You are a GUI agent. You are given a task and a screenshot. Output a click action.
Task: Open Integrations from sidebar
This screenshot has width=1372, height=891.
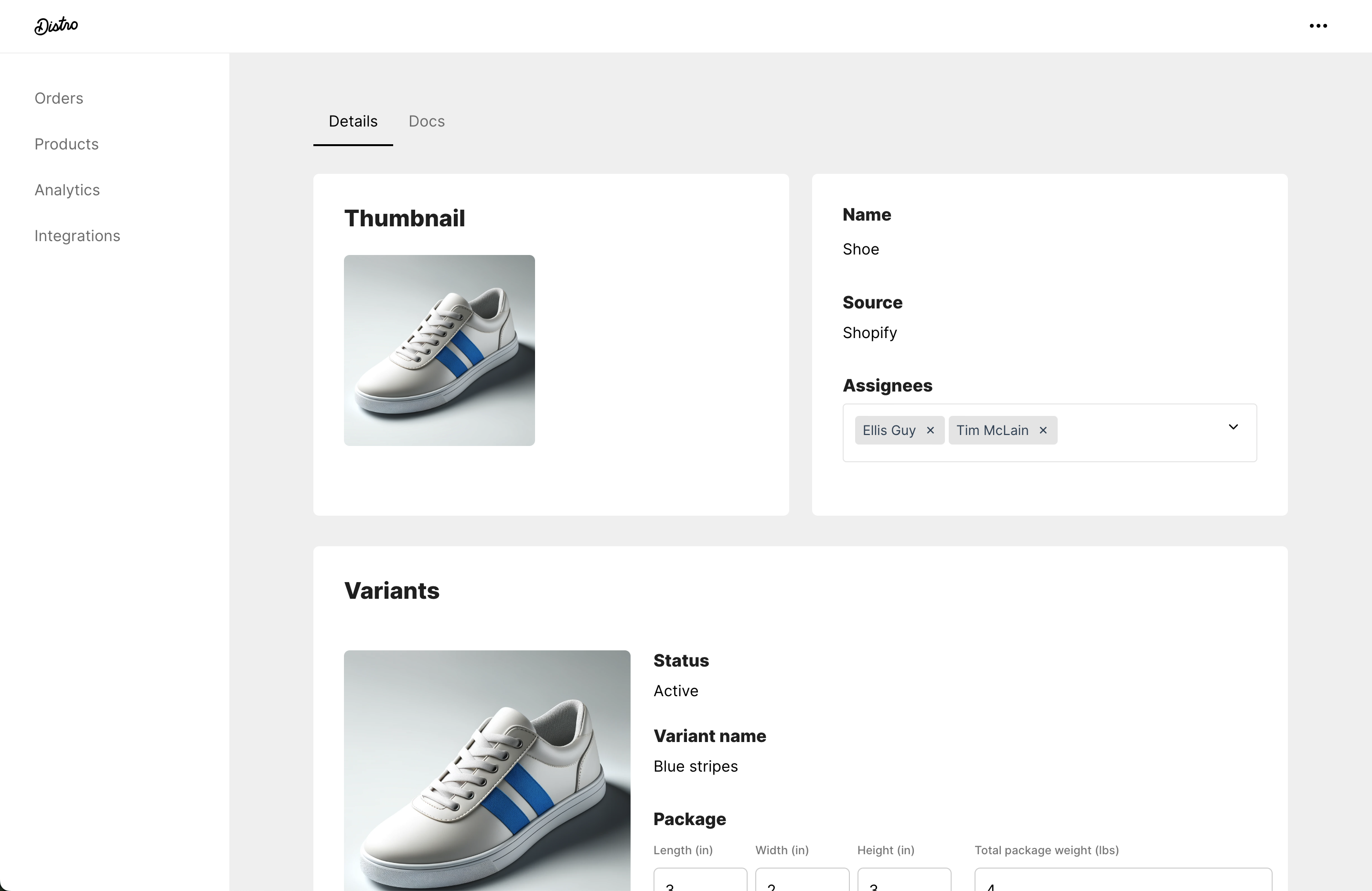77,236
